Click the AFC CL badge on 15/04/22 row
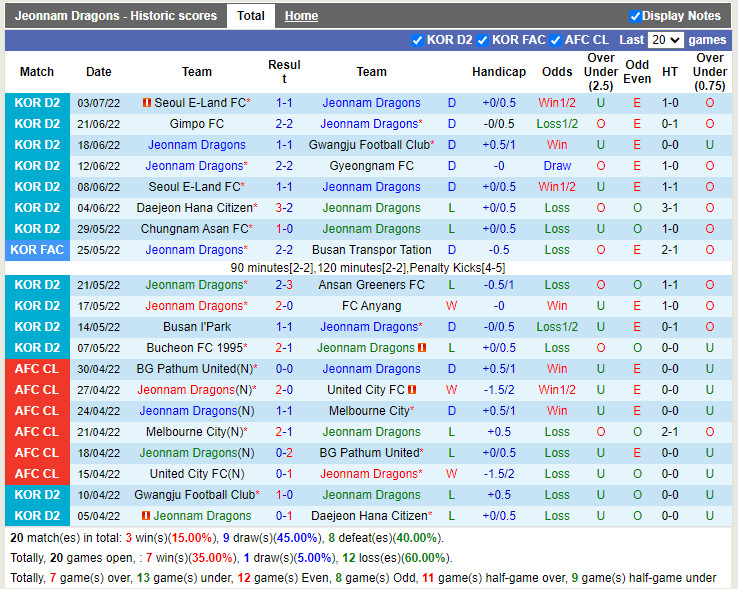 [x=37, y=474]
